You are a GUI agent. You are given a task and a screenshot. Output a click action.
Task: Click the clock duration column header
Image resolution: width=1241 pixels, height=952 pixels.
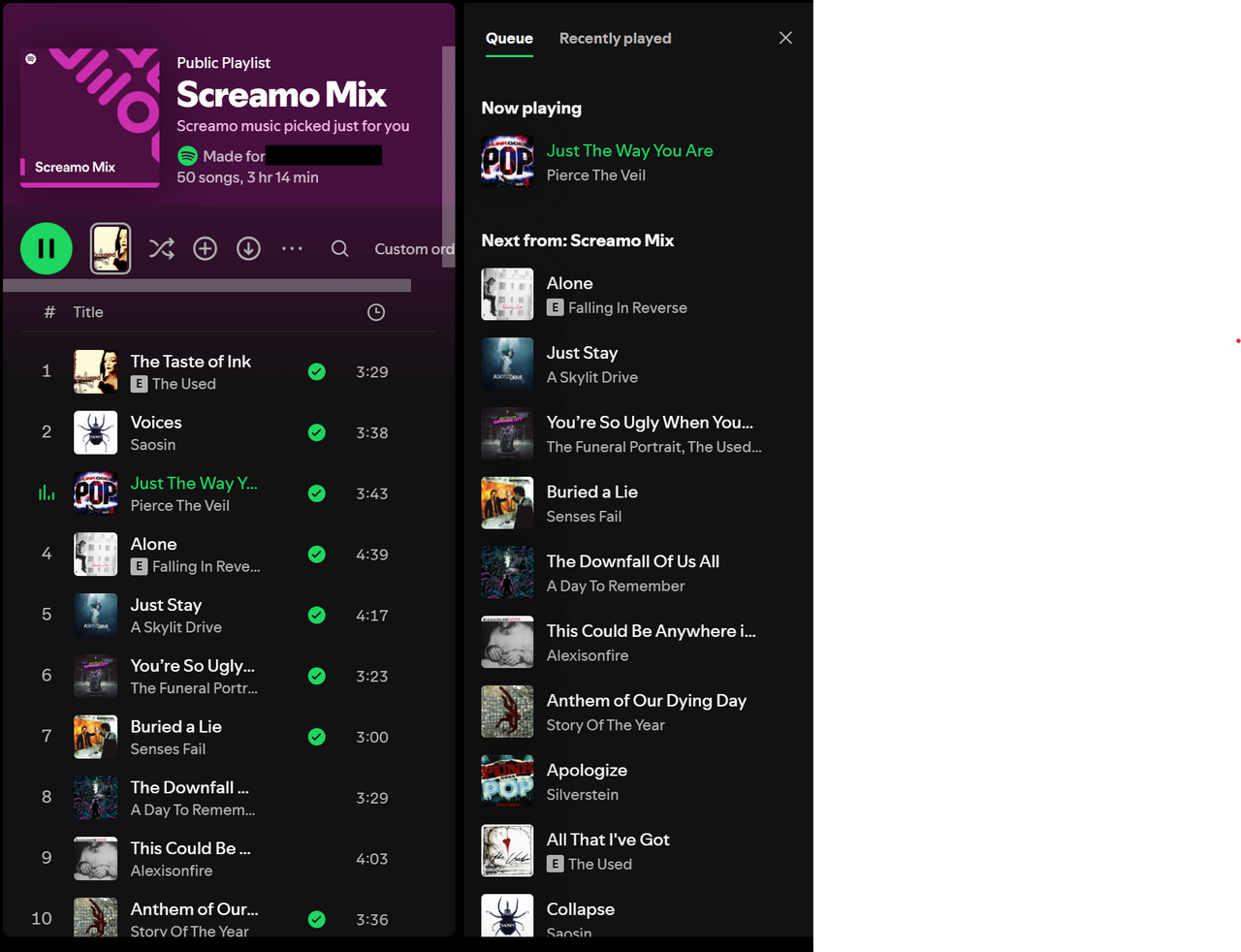(376, 312)
